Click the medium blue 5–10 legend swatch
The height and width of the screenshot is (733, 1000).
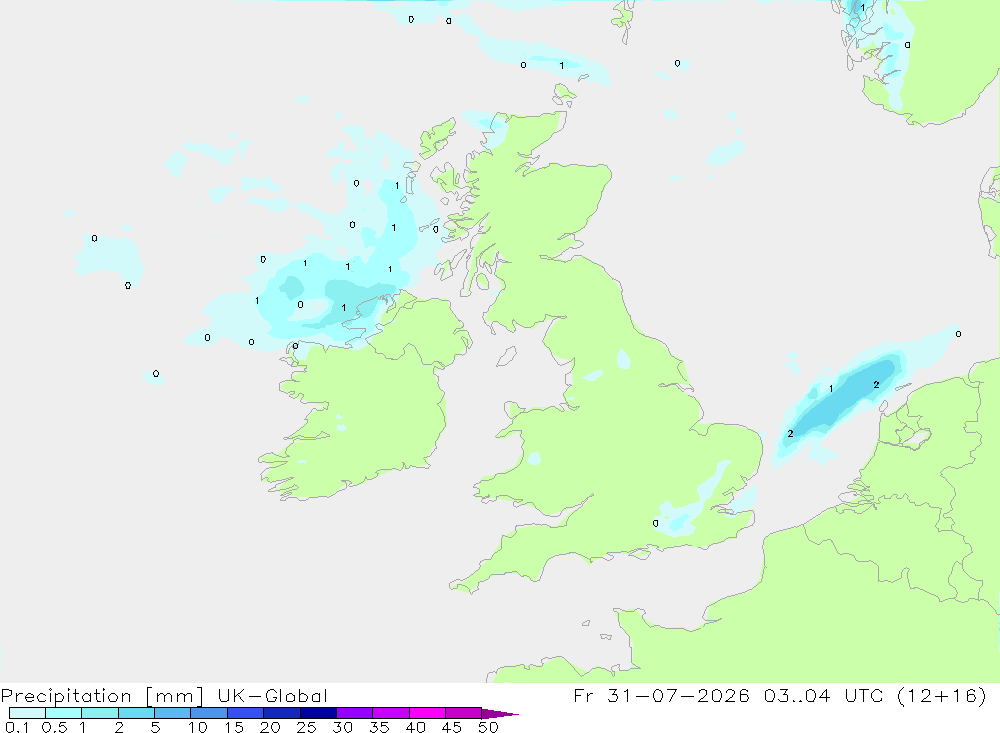pyautogui.click(x=172, y=713)
